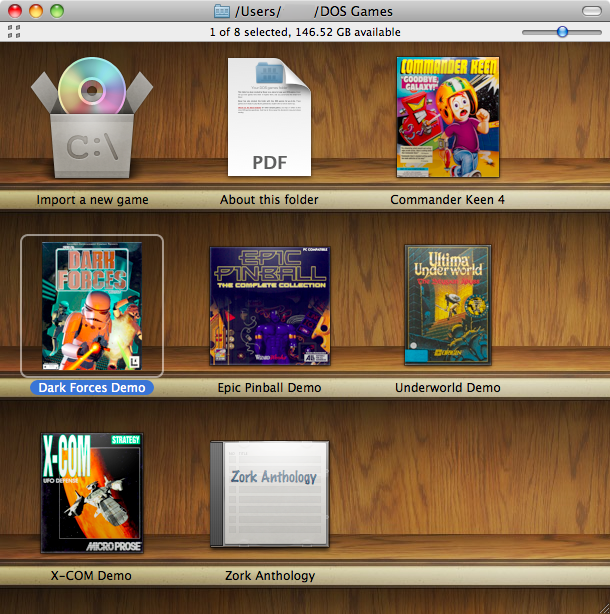Select the Commander Keen 4 box art
Screen dimensions: 610x614
[447, 117]
